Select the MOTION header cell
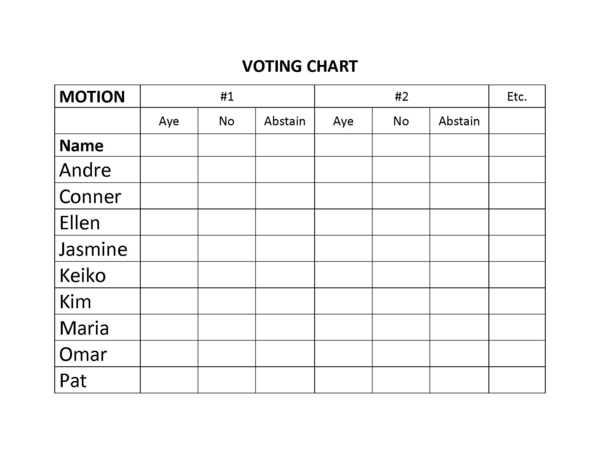Screen dimensions: 600x464 (92, 97)
